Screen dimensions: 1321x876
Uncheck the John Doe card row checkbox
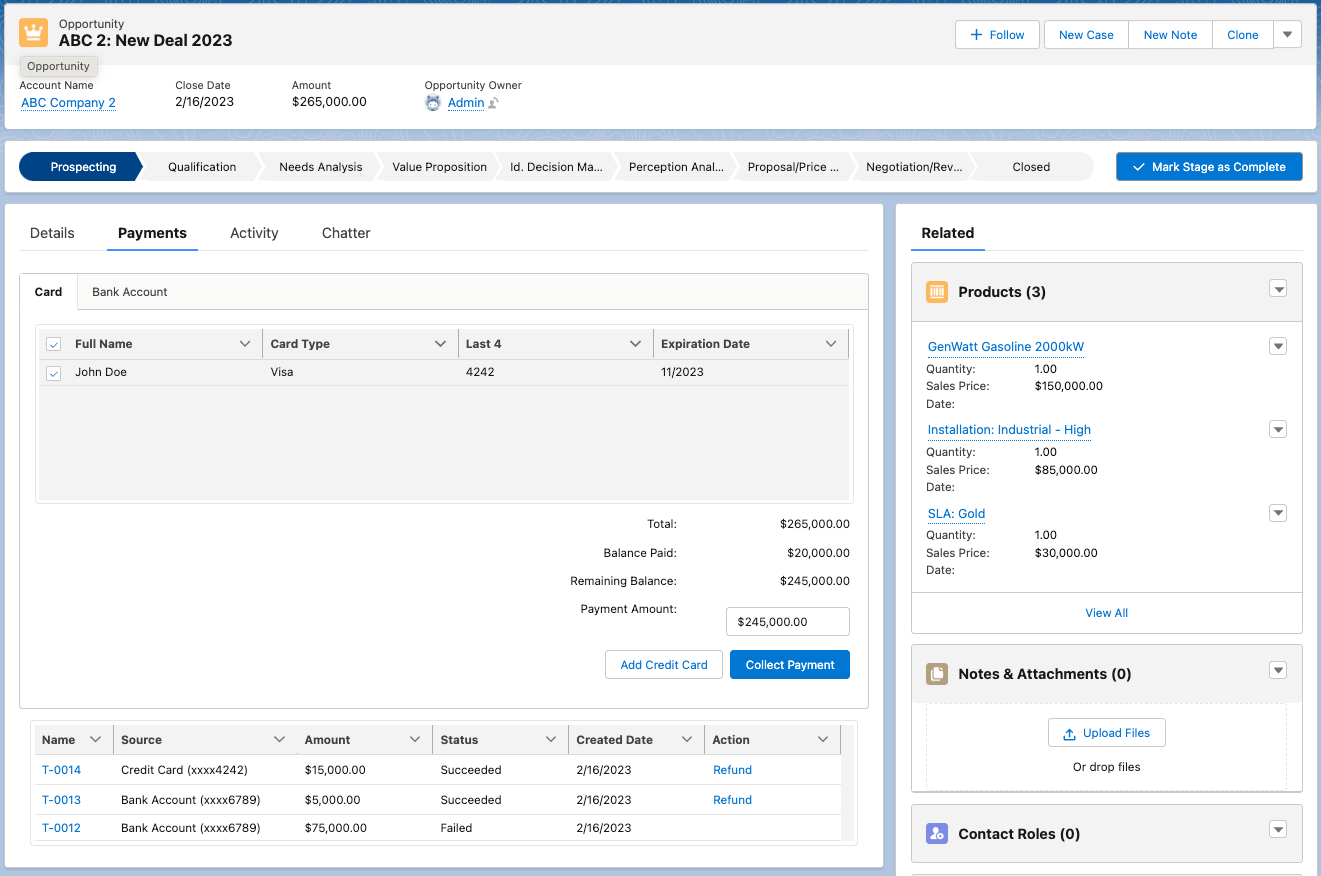[x=53, y=372]
